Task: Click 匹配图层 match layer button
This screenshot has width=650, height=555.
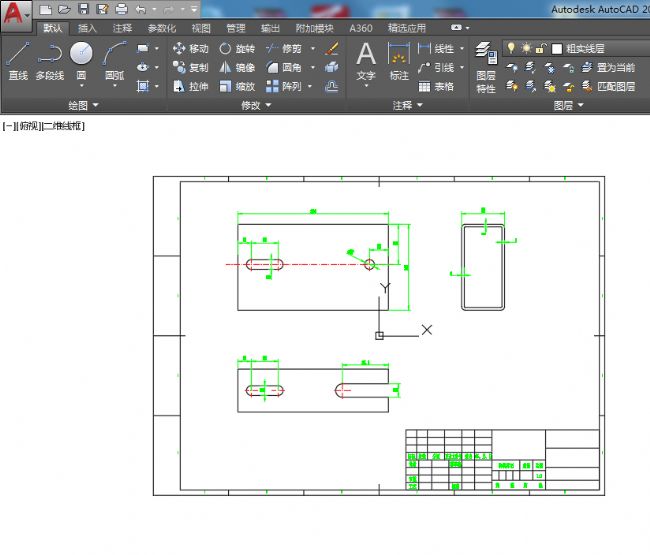Action: pyautogui.click(x=608, y=86)
